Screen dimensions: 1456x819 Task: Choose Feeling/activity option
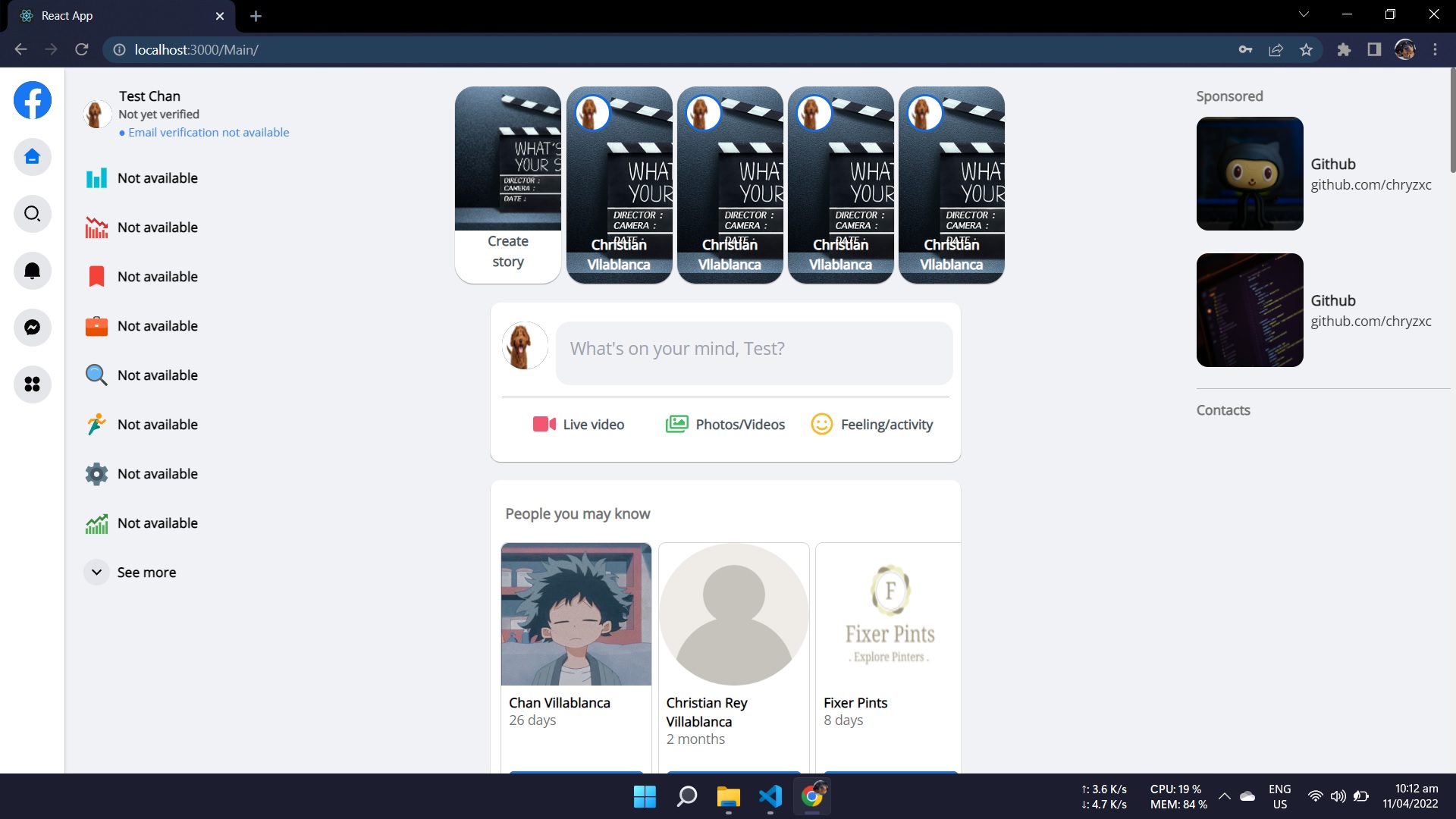point(872,425)
